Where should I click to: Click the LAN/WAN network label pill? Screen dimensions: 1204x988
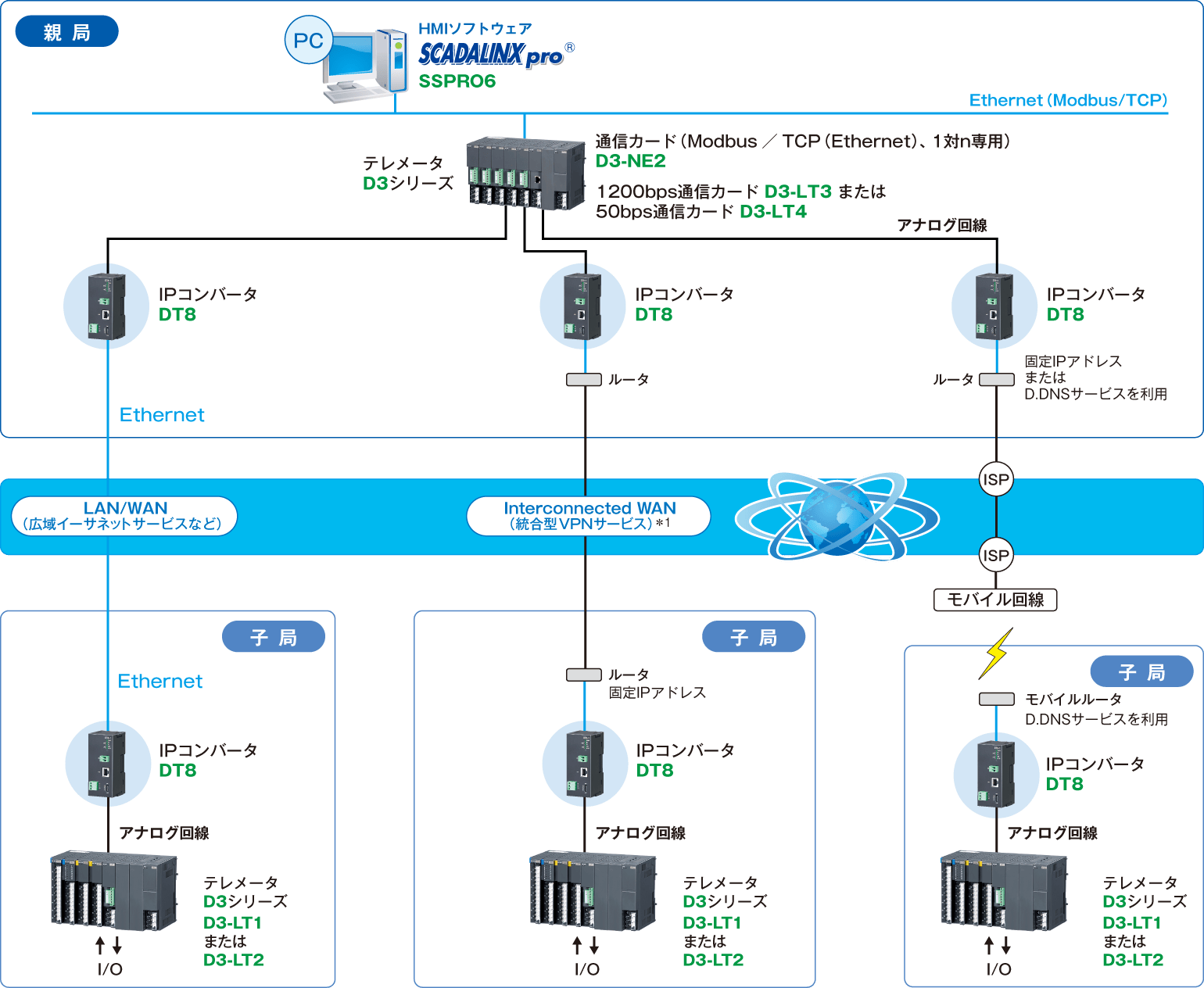point(125,516)
